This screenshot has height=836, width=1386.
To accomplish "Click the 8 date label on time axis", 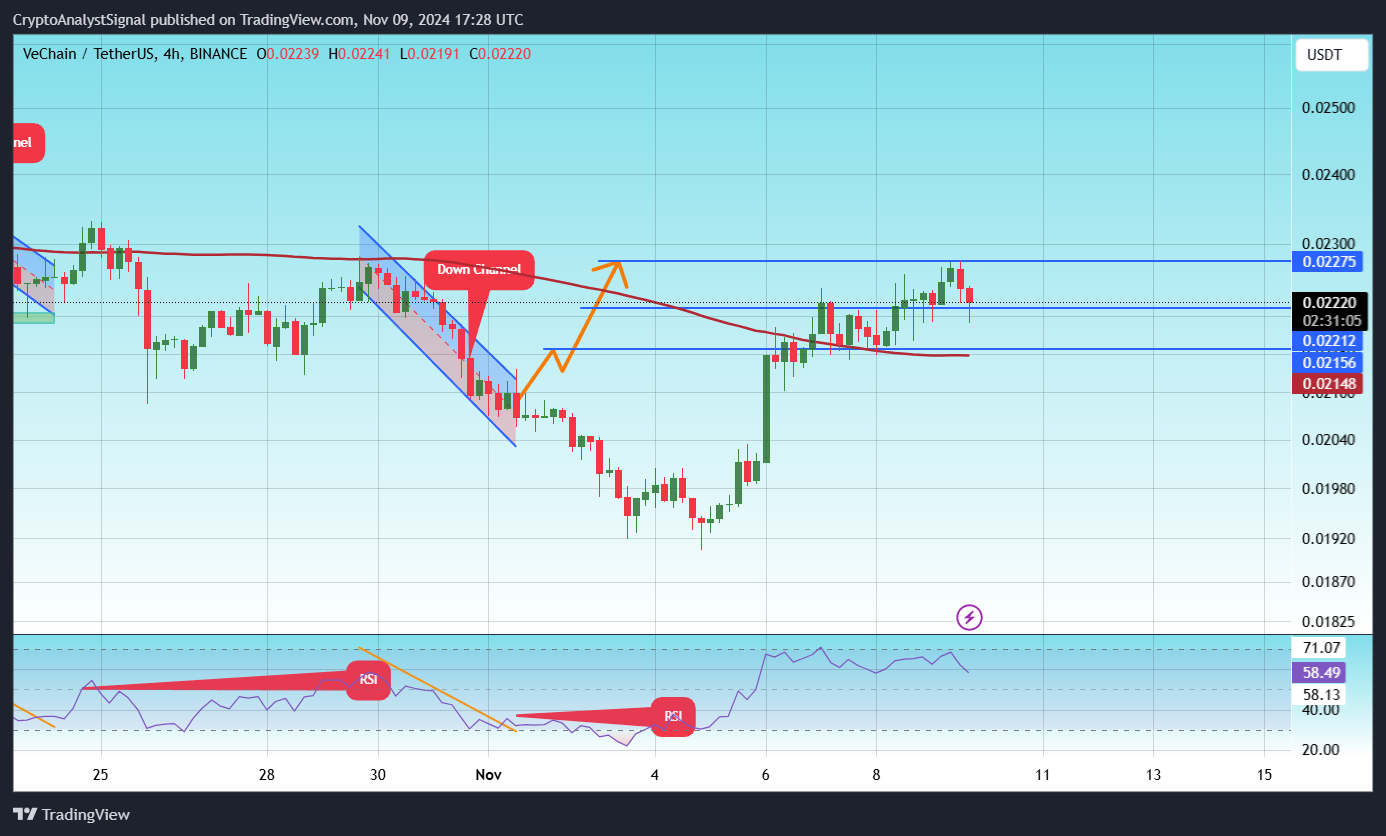I will coord(876,775).
